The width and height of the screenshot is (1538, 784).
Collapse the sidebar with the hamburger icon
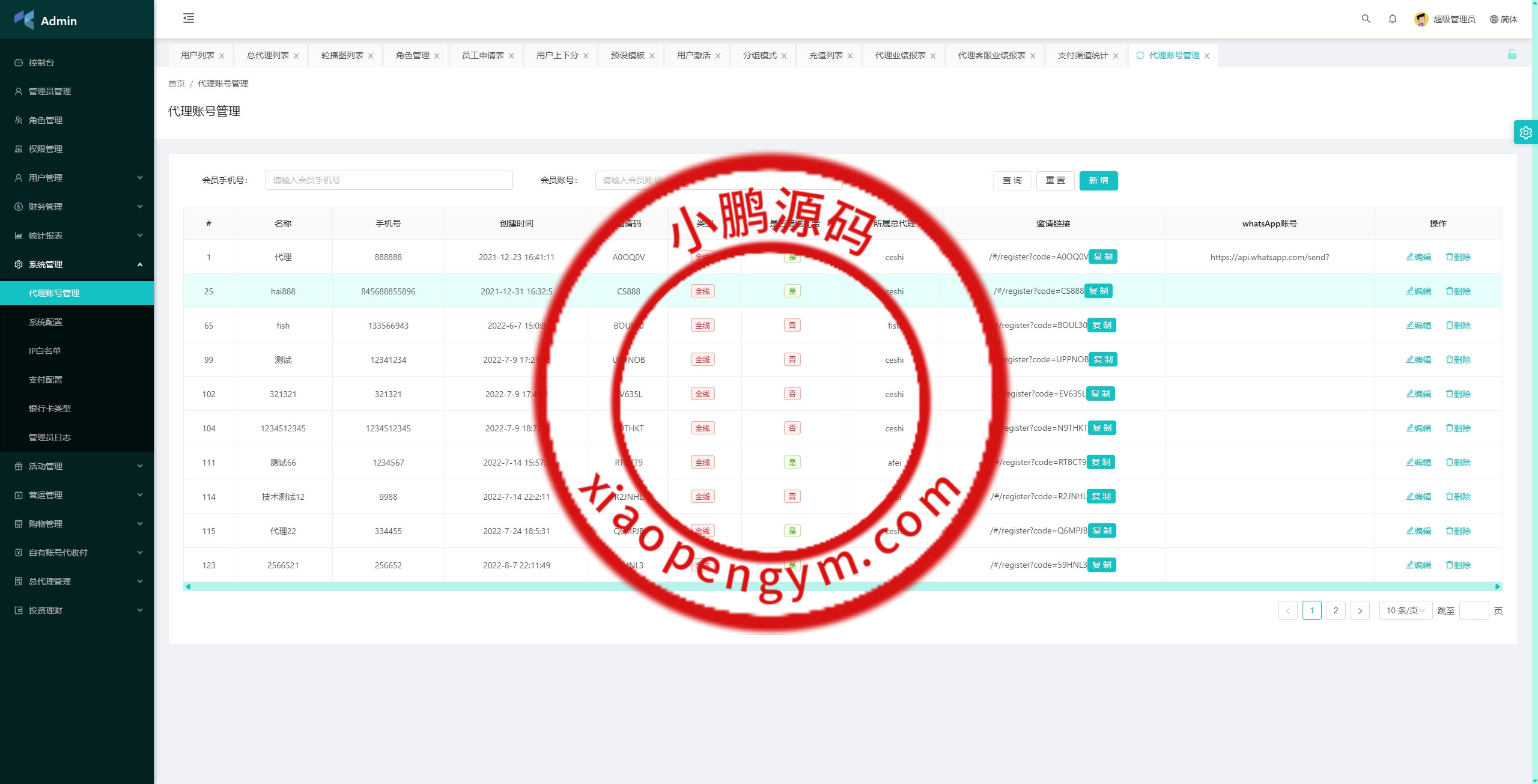tap(189, 18)
